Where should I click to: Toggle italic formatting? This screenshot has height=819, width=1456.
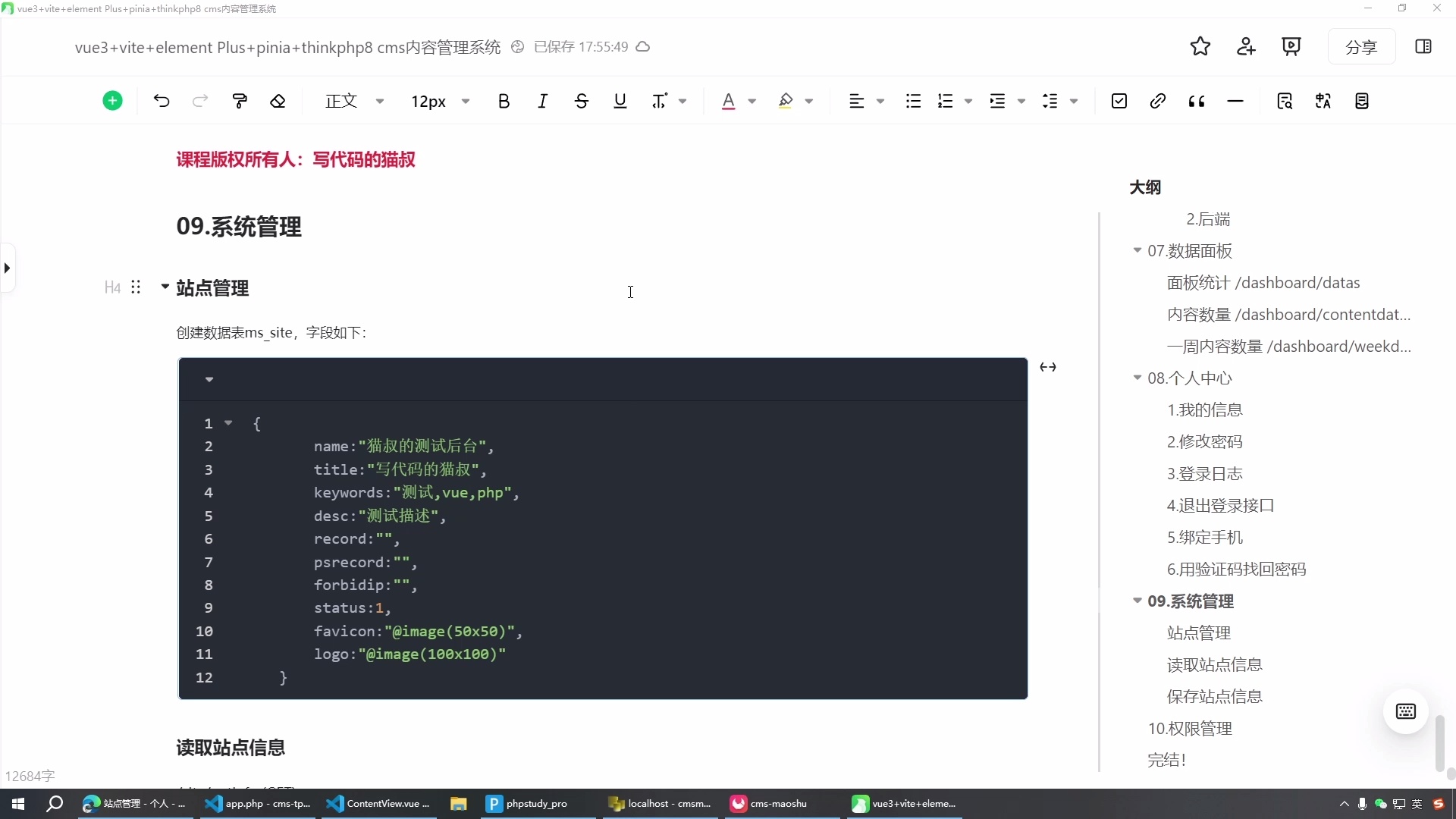[542, 101]
